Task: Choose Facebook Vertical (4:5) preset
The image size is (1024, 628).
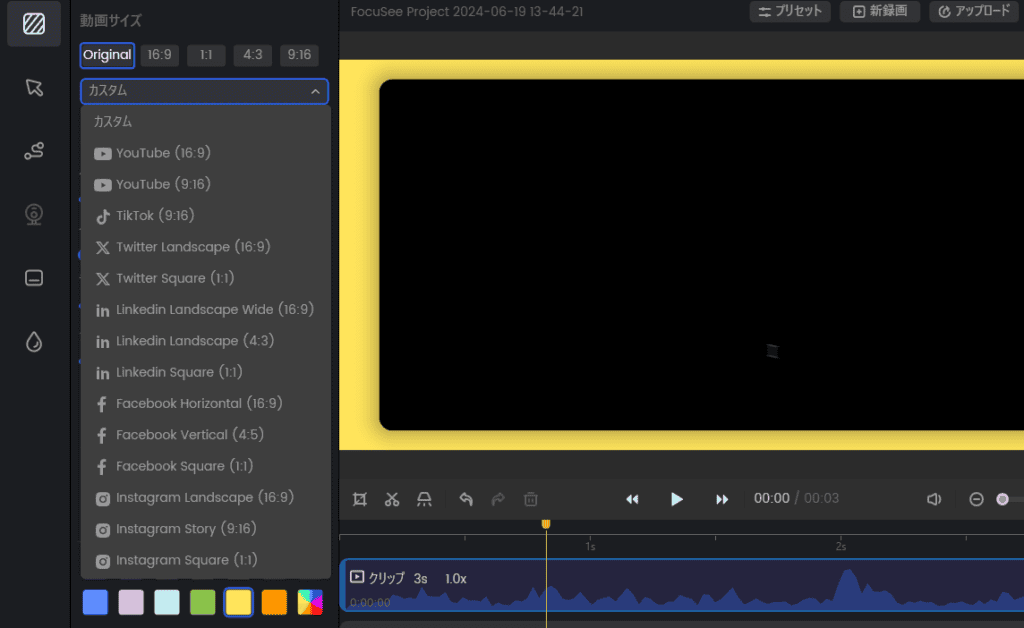Action: [206, 435]
